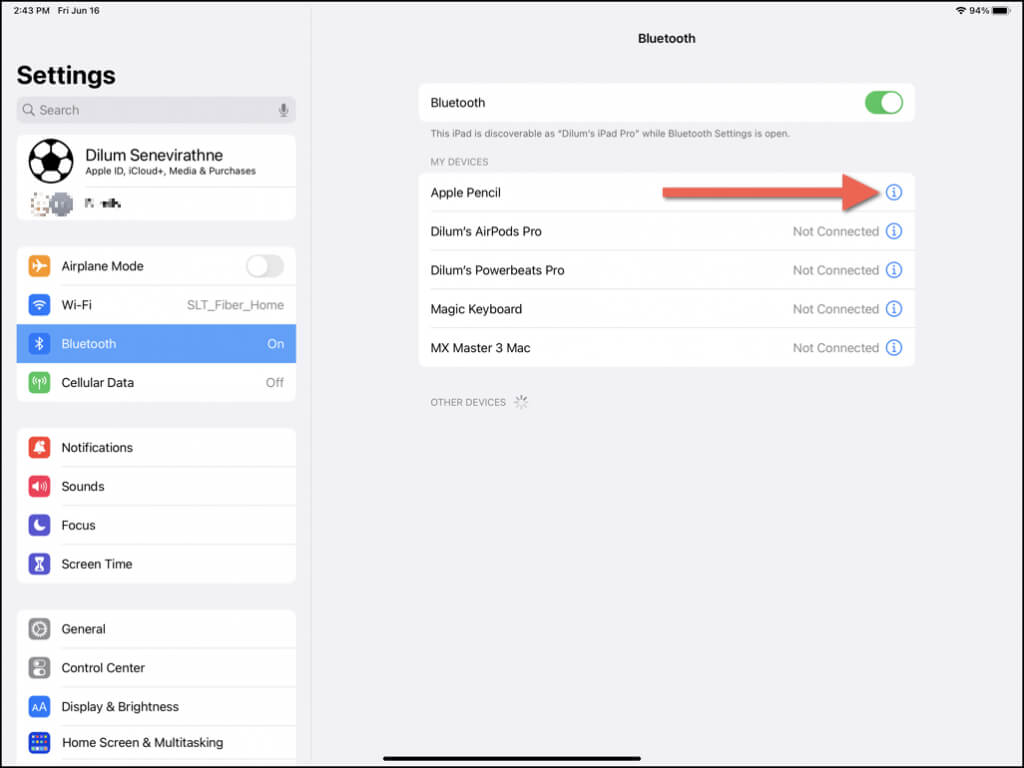Open Screen Time settings
The width and height of the screenshot is (1024, 768).
tap(156, 564)
